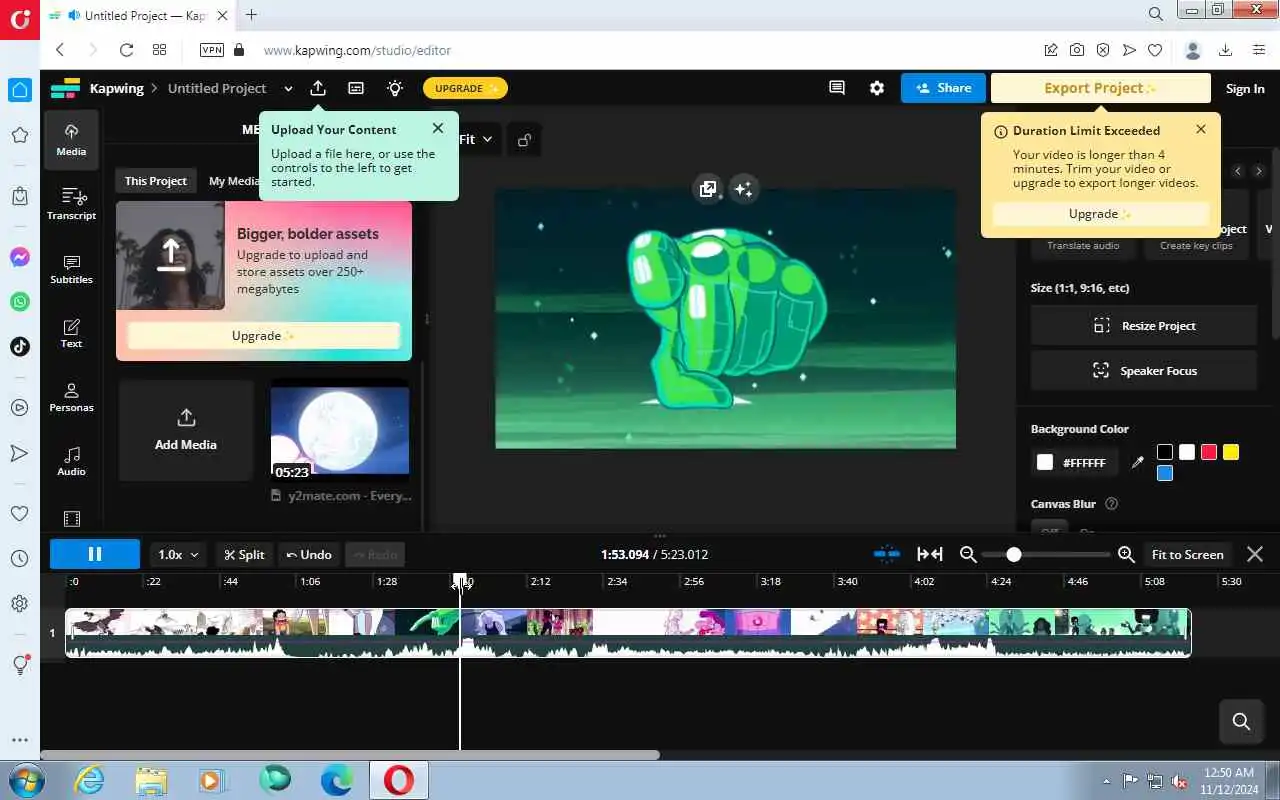This screenshot has width=1280, height=800.
Task: Click the upload icon in the top bar
Action: [x=318, y=88]
